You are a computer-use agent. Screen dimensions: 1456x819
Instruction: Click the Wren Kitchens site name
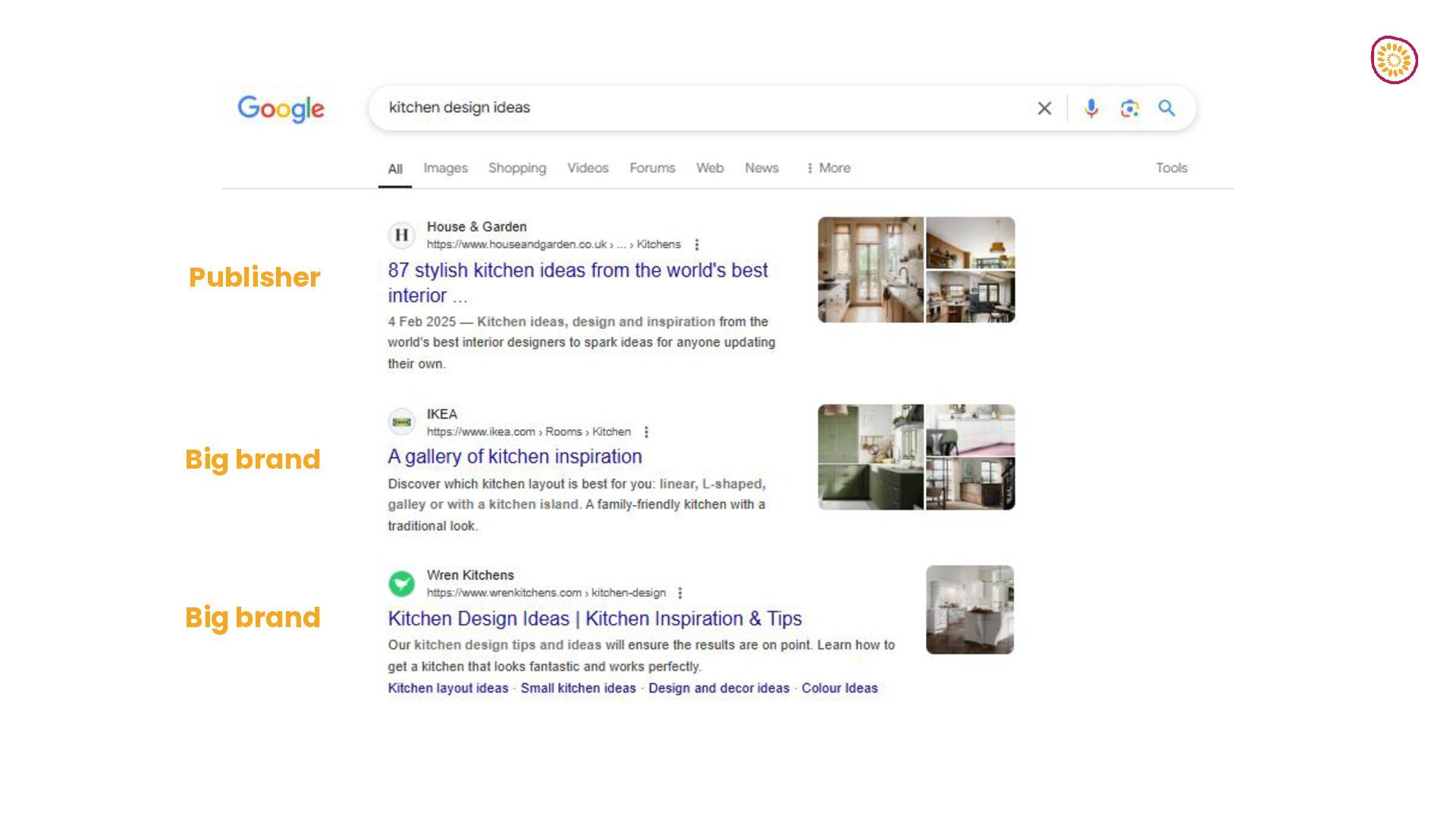[x=470, y=576]
